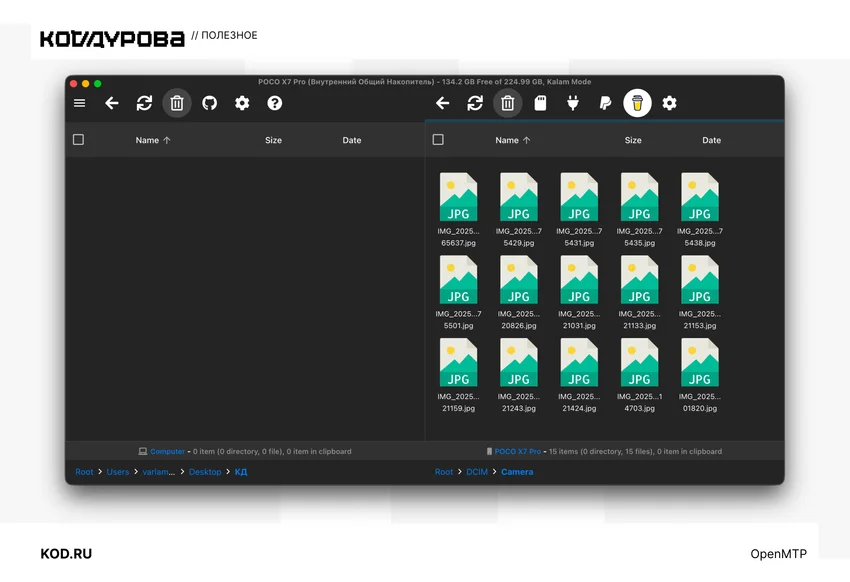Select the file ending in 65637.jpg
The width and height of the screenshot is (850, 582).
click(459, 210)
